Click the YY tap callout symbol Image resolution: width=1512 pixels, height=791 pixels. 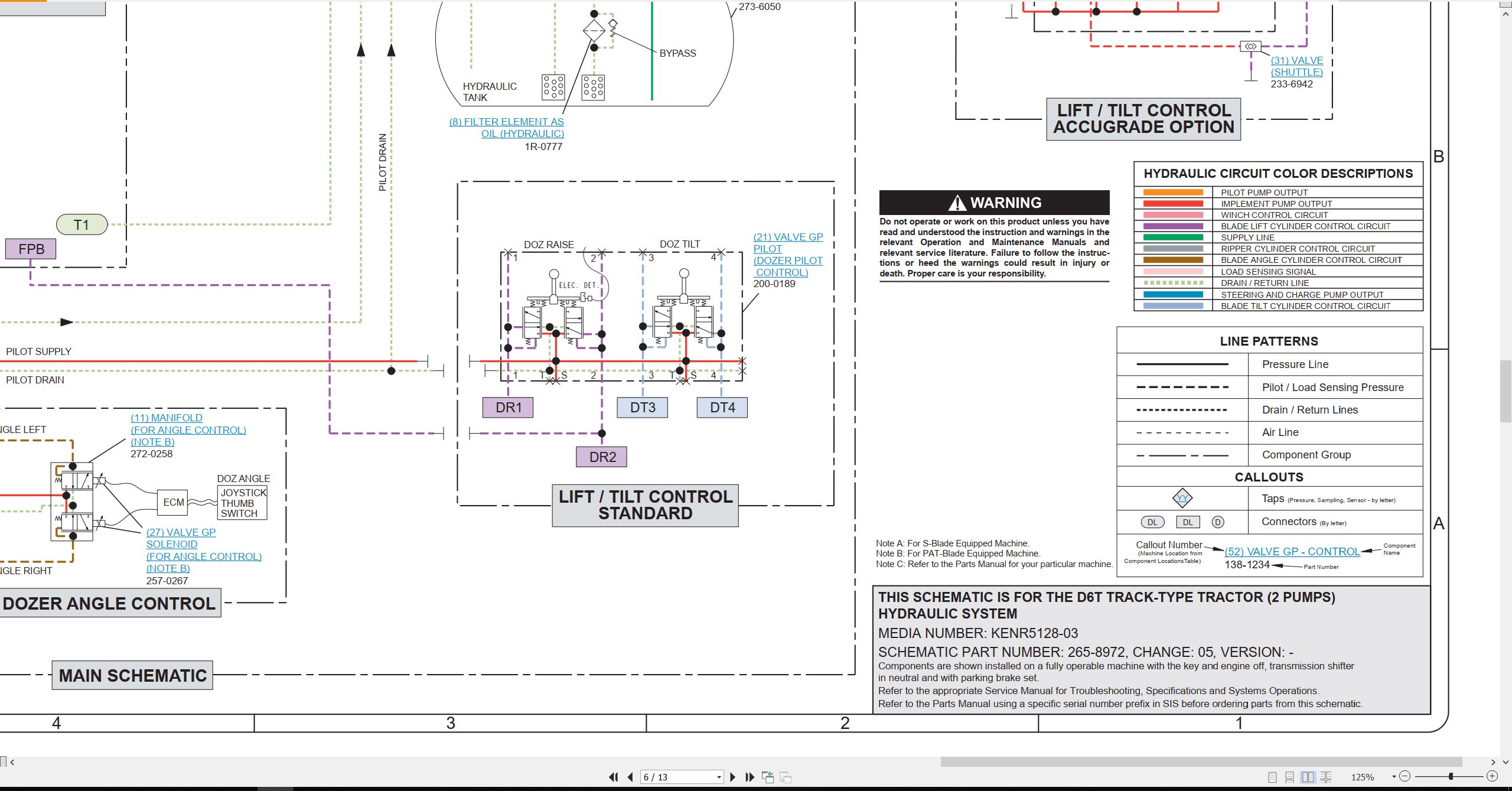coord(1182,498)
